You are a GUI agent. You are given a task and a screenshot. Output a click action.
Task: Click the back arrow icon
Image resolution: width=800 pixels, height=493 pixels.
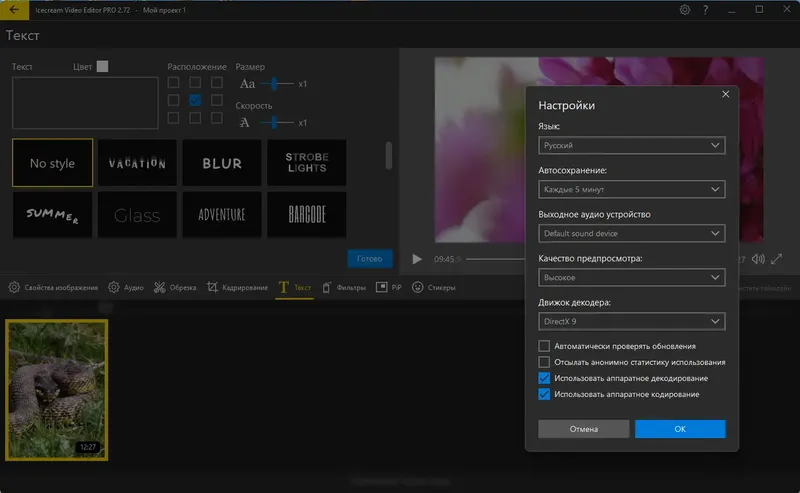[x=13, y=9]
